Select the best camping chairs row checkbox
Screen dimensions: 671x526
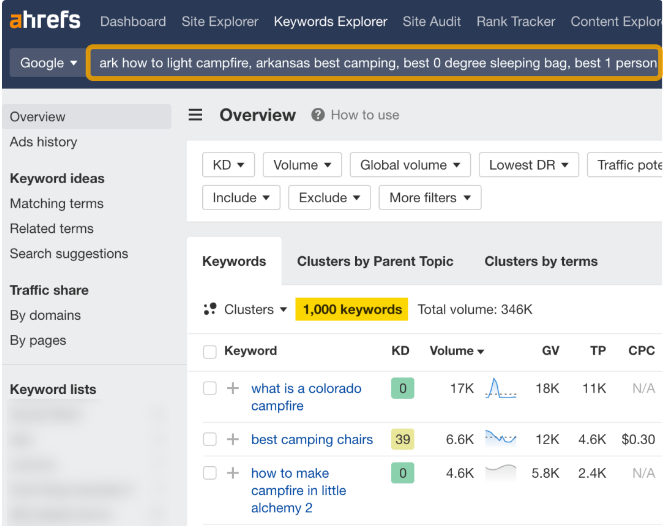tap(210, 439)
